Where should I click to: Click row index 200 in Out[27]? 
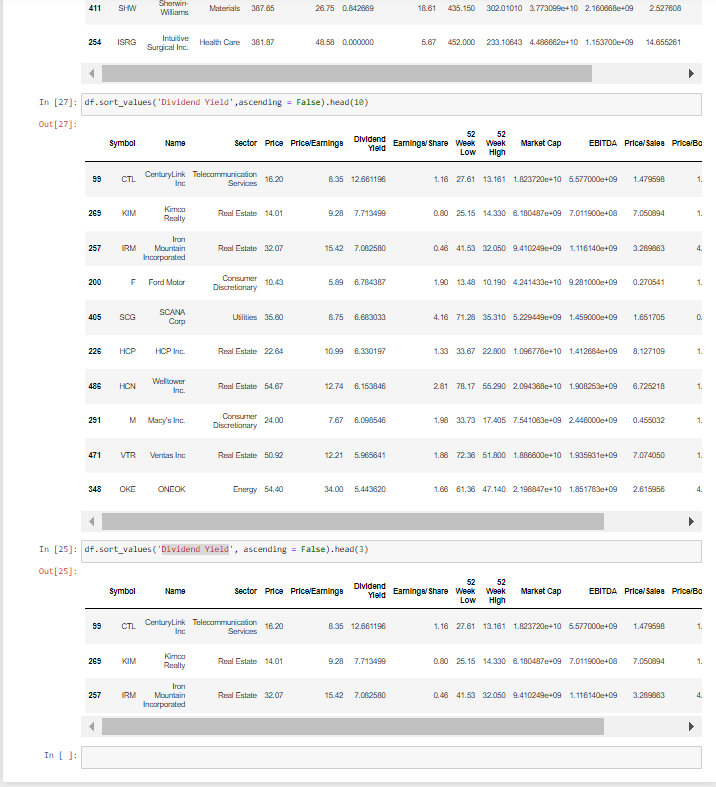95,282
